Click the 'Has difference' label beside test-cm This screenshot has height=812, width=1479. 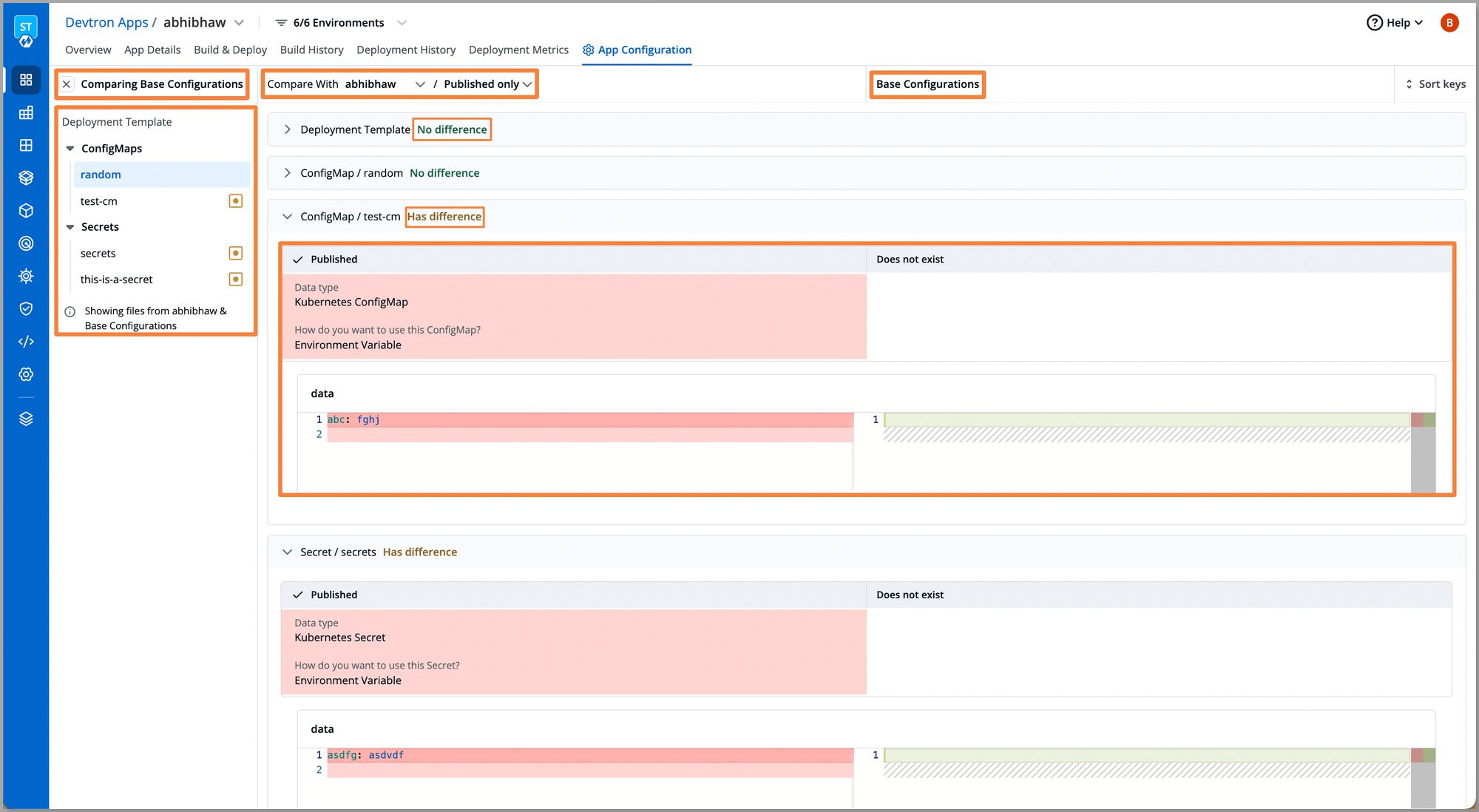(x=444, y=217)
